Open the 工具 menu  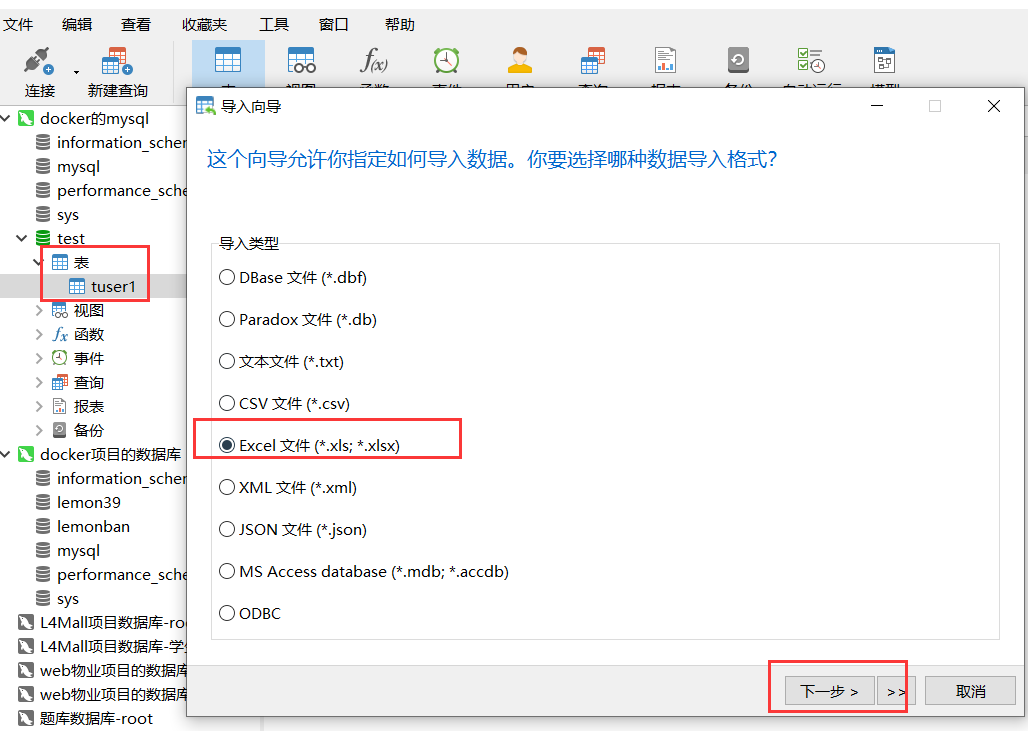pos(274,24)
